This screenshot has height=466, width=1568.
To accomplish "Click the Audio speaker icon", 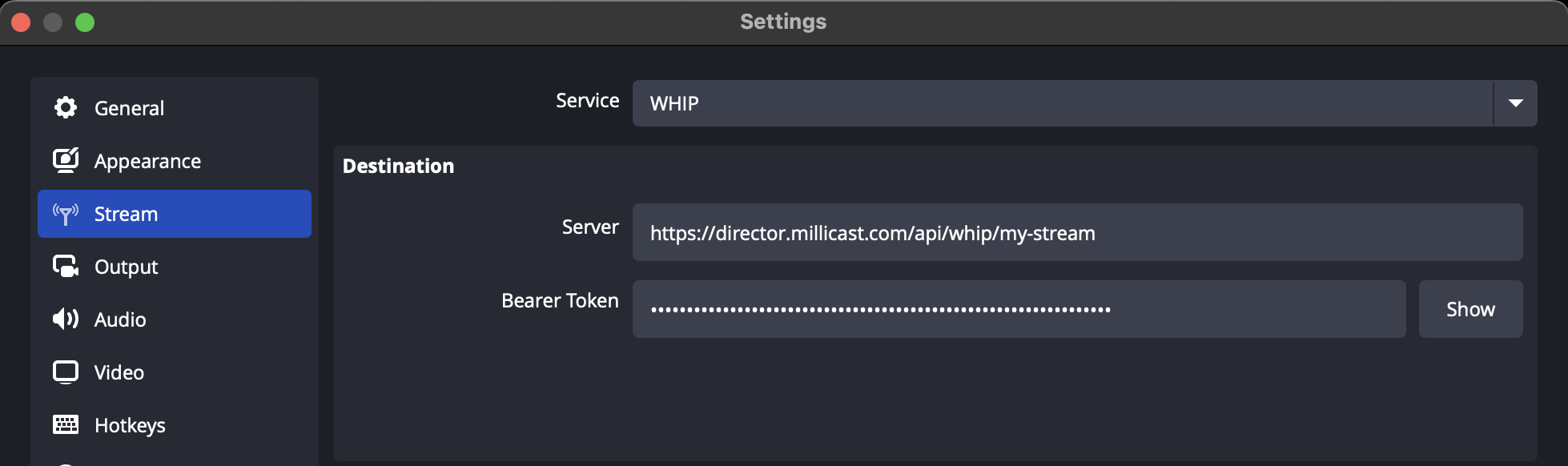I will coord(66,319).
